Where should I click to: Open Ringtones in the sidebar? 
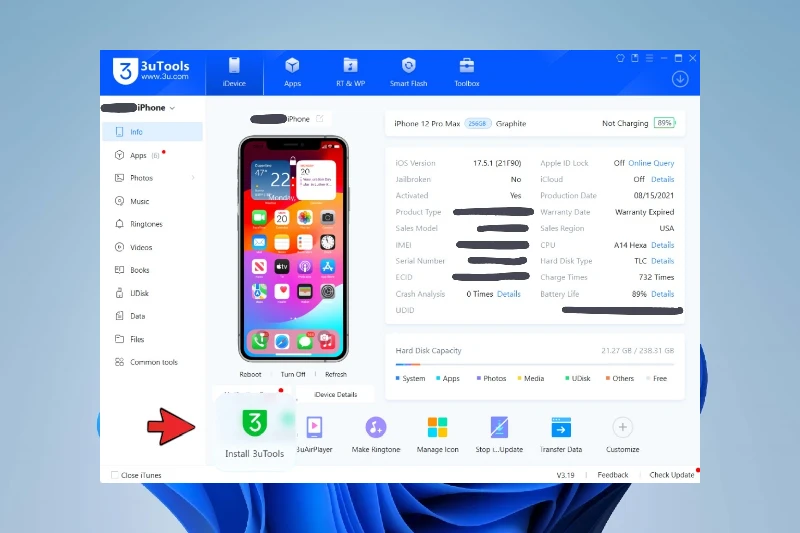pos(153,224)
